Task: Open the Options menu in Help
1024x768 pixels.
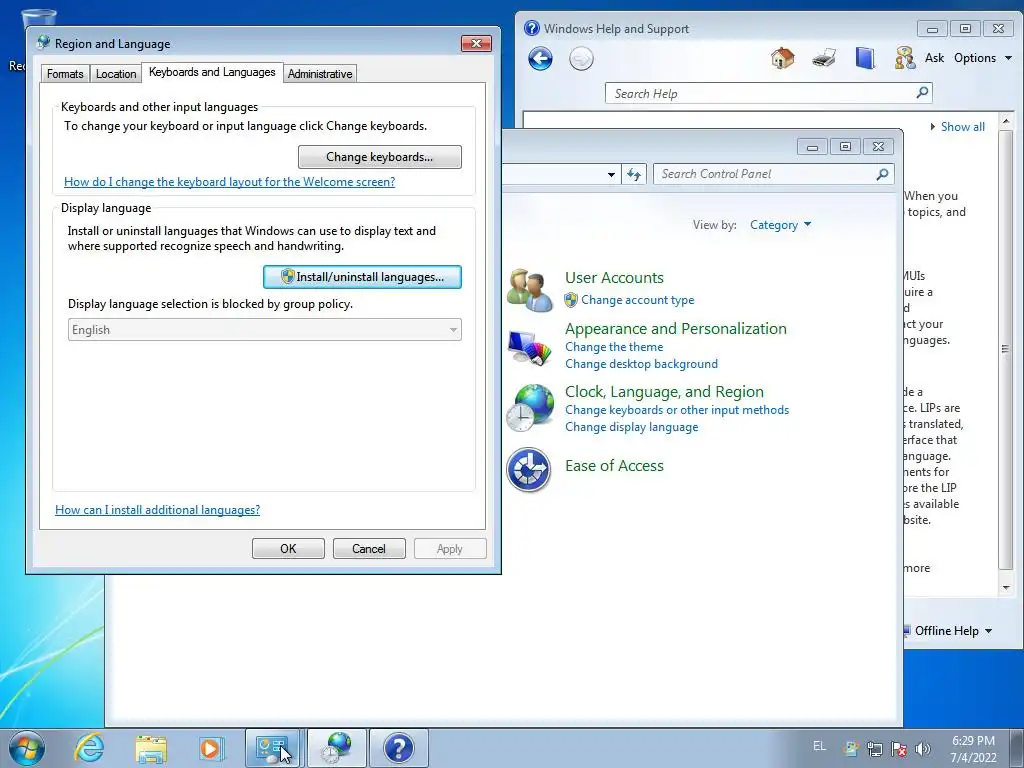Action: [x=983, y=58]
